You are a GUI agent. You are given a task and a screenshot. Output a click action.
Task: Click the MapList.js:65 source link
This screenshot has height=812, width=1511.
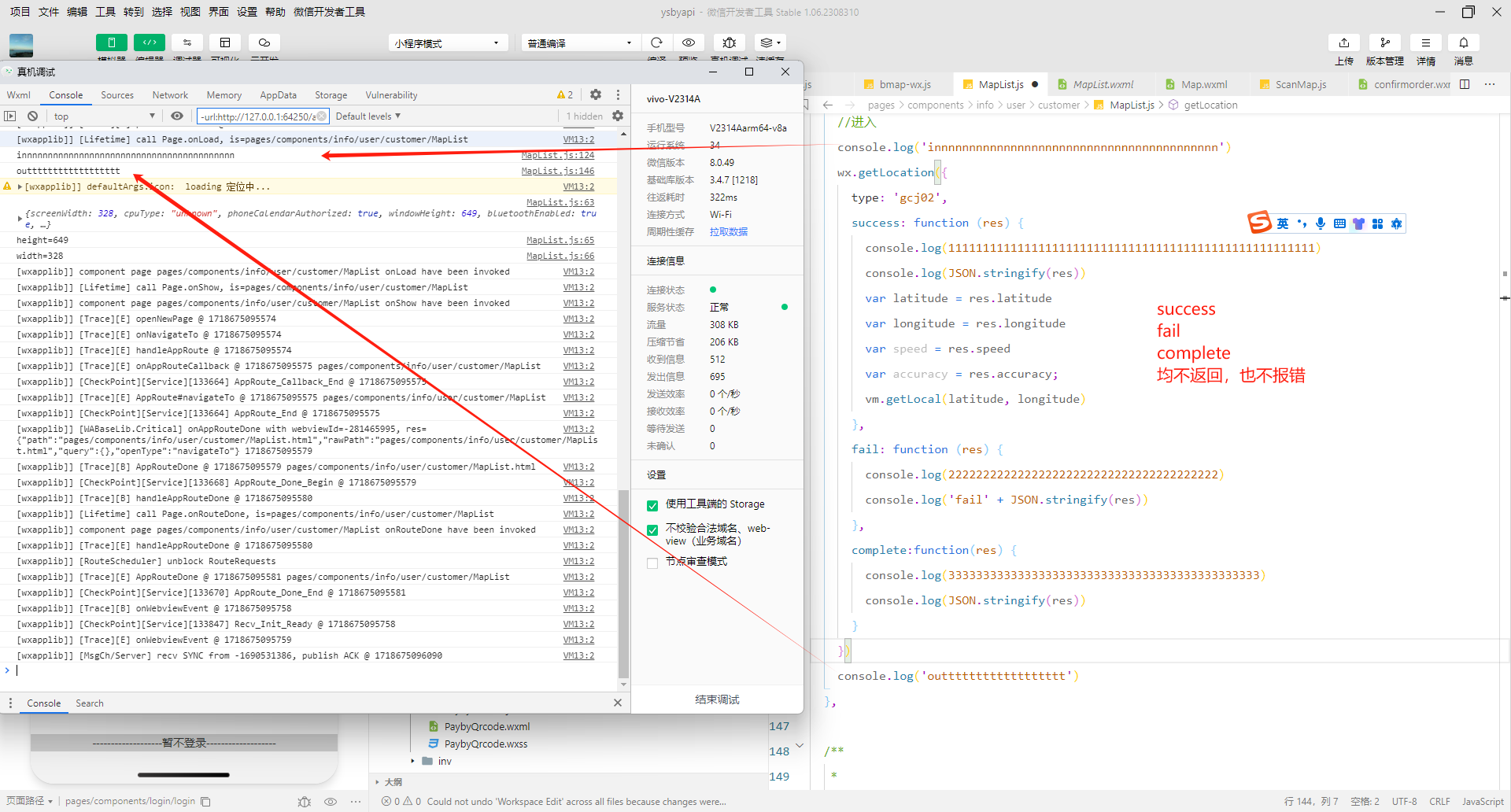(x=560, y=240)
